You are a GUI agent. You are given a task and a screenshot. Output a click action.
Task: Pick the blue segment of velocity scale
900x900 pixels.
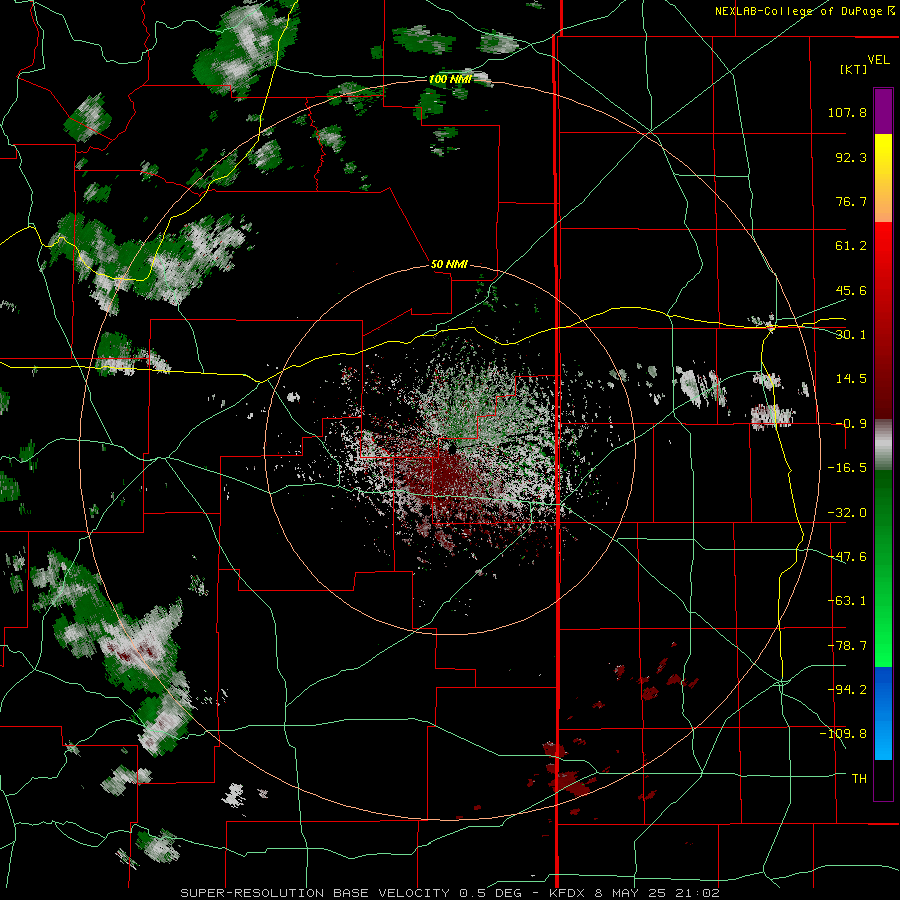(x=883, y=713)
